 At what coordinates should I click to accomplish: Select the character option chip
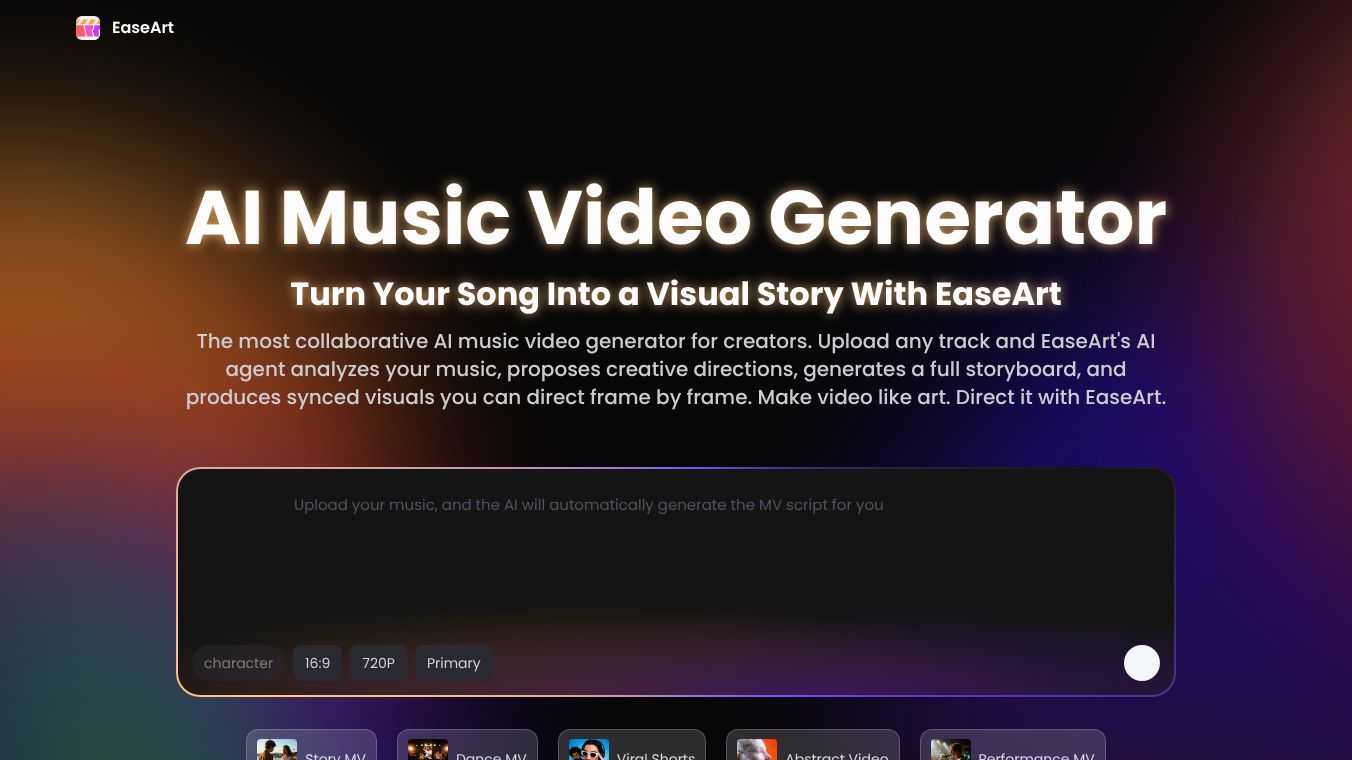(238, 663)
